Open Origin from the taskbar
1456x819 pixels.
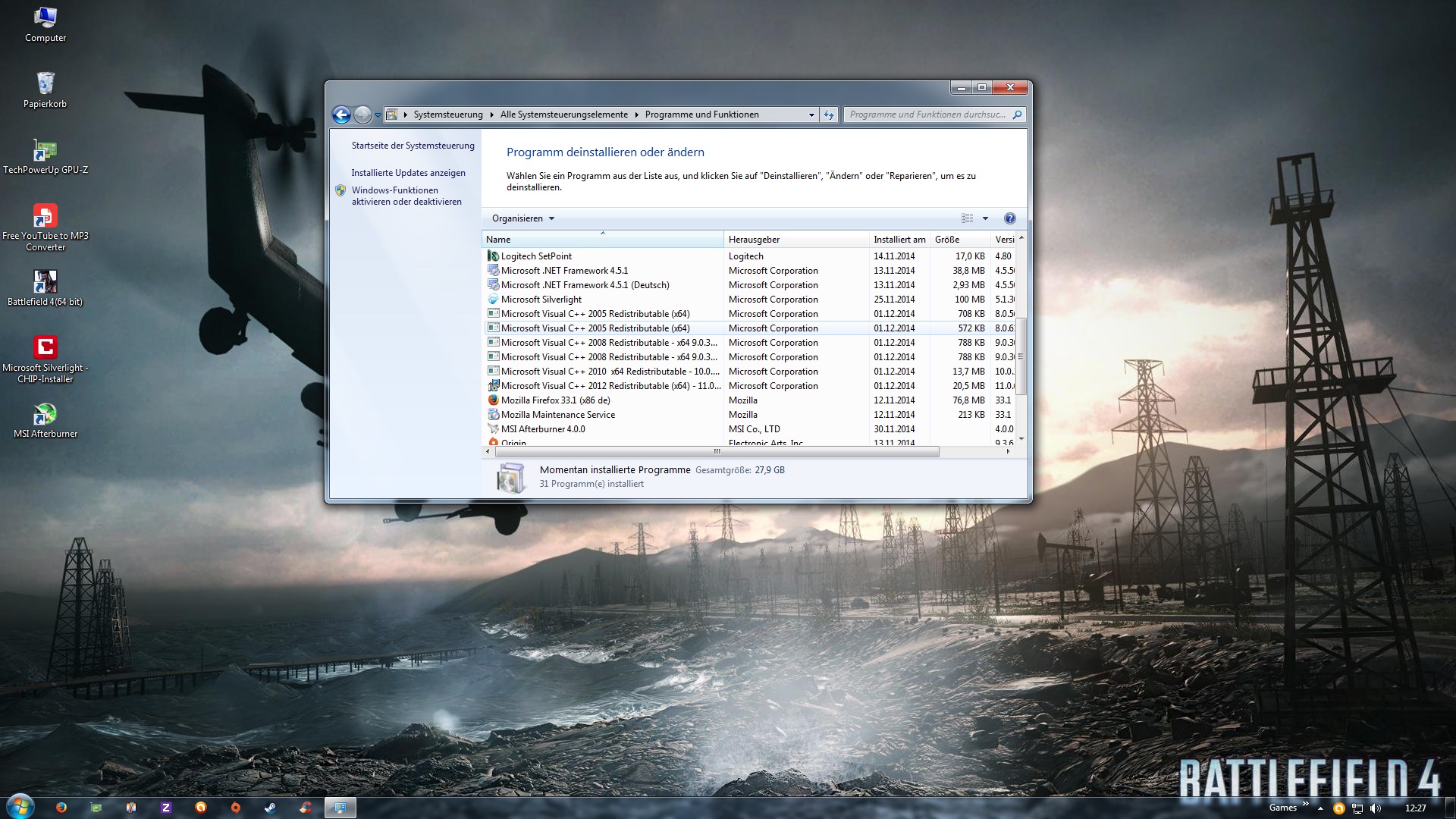235,808
